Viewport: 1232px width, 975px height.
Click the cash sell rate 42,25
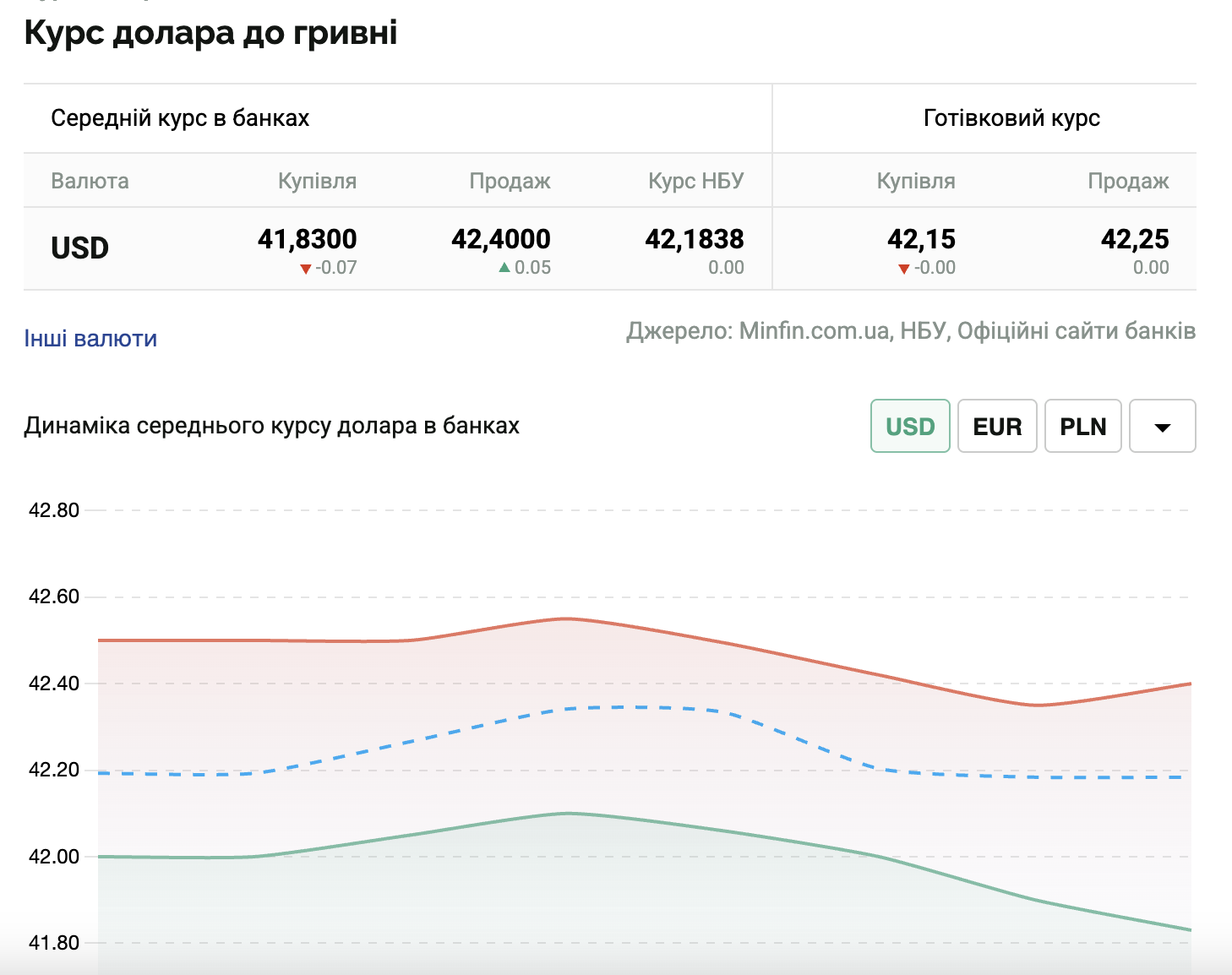pos(1135,239)
